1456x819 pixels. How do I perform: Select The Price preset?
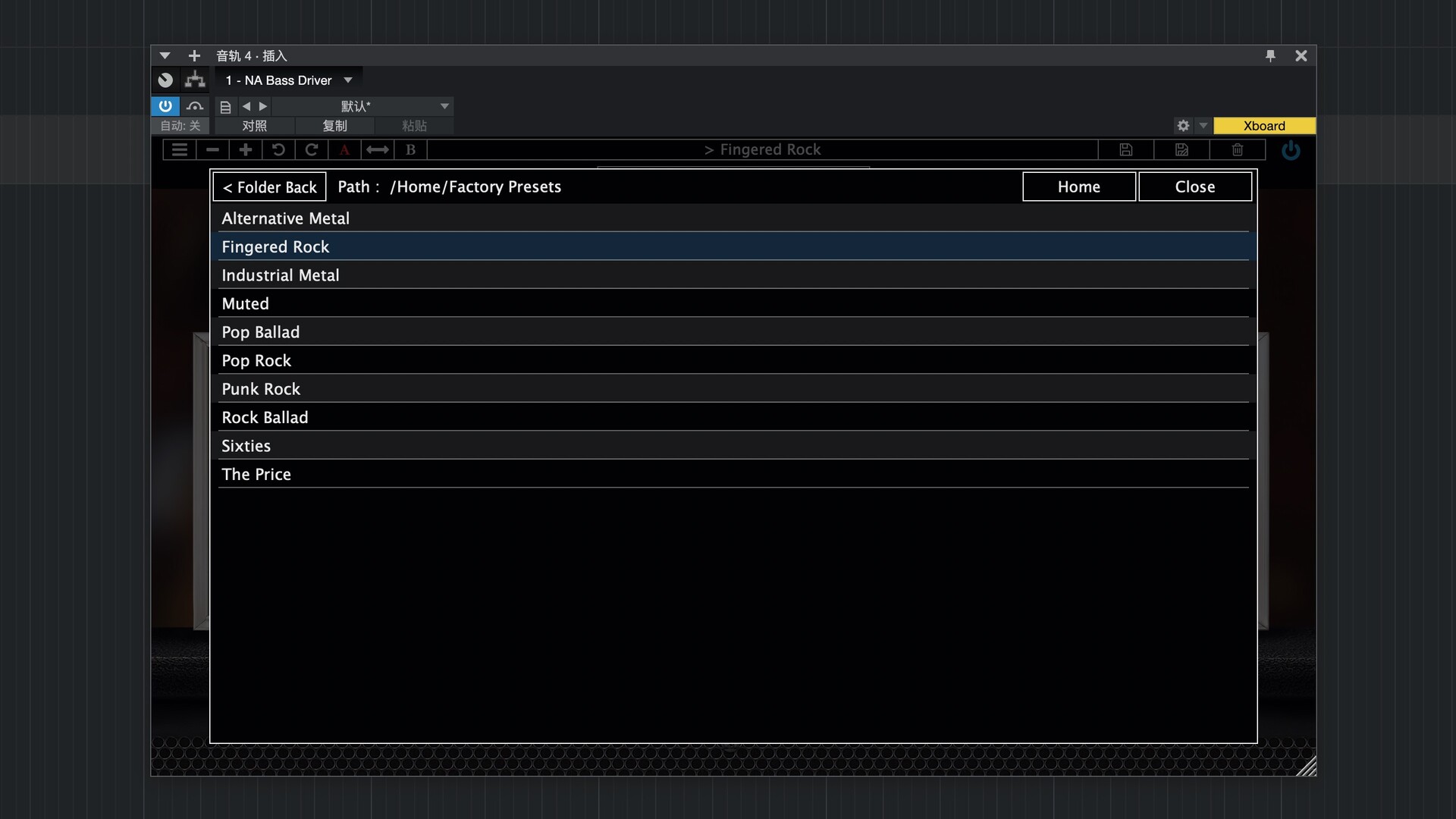(733, 474)
